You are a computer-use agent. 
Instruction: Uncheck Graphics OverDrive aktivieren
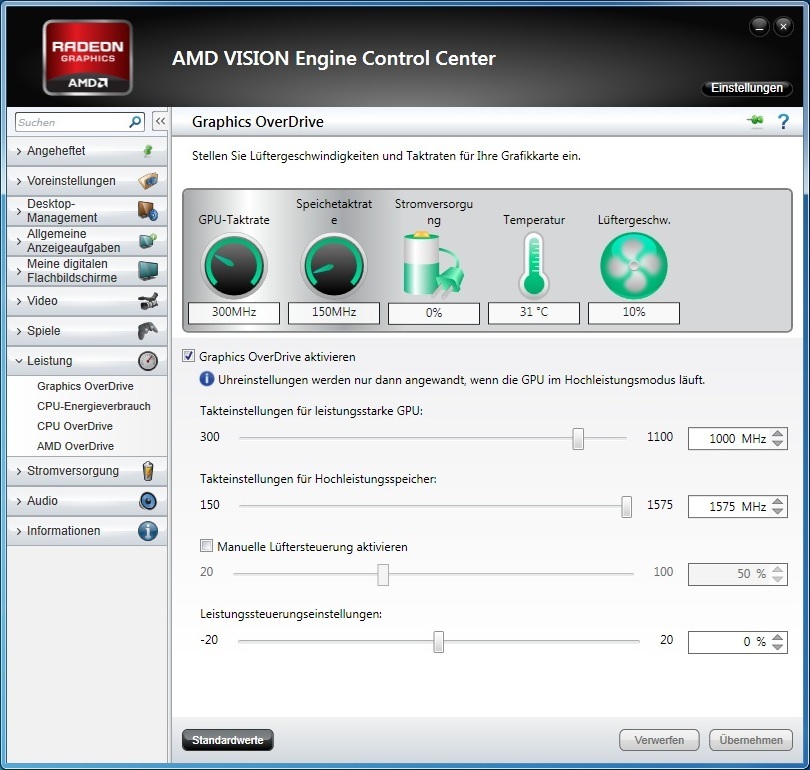point(189,356)
